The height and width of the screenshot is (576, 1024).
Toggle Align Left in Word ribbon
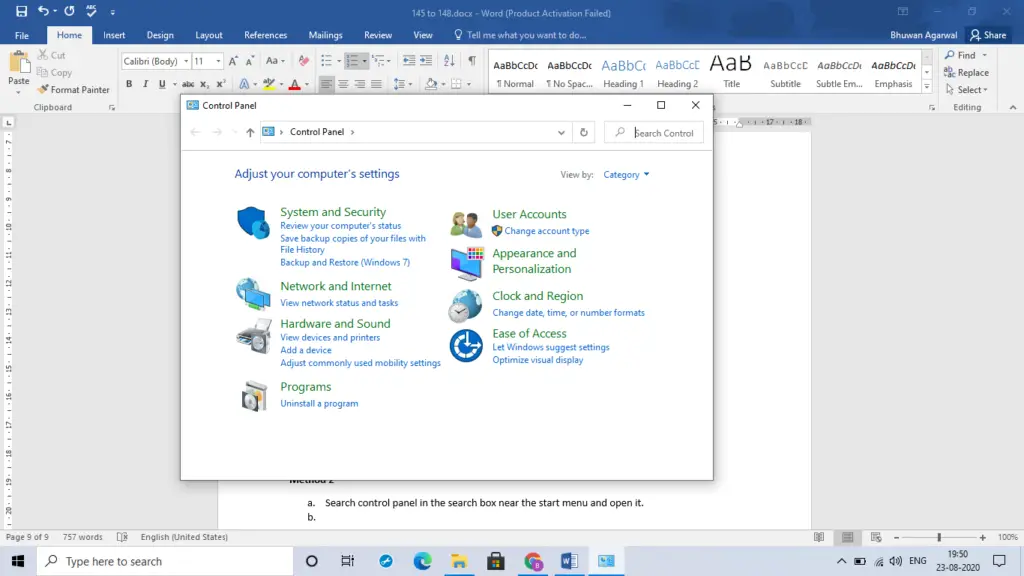326,84
